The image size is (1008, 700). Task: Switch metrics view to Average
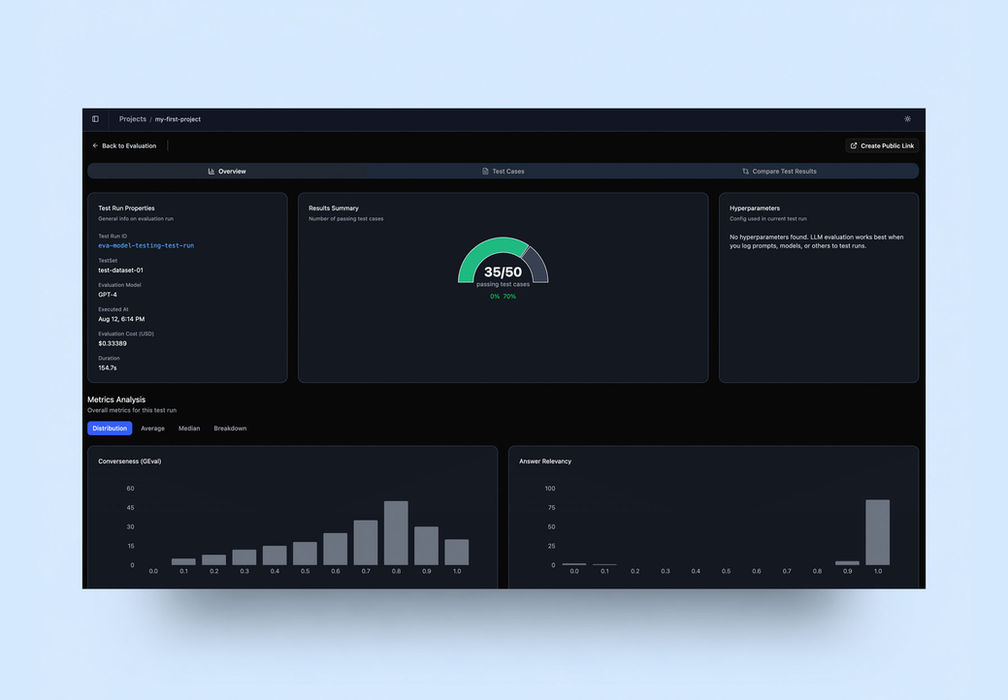pyautogui.click(x=152, y=428)
